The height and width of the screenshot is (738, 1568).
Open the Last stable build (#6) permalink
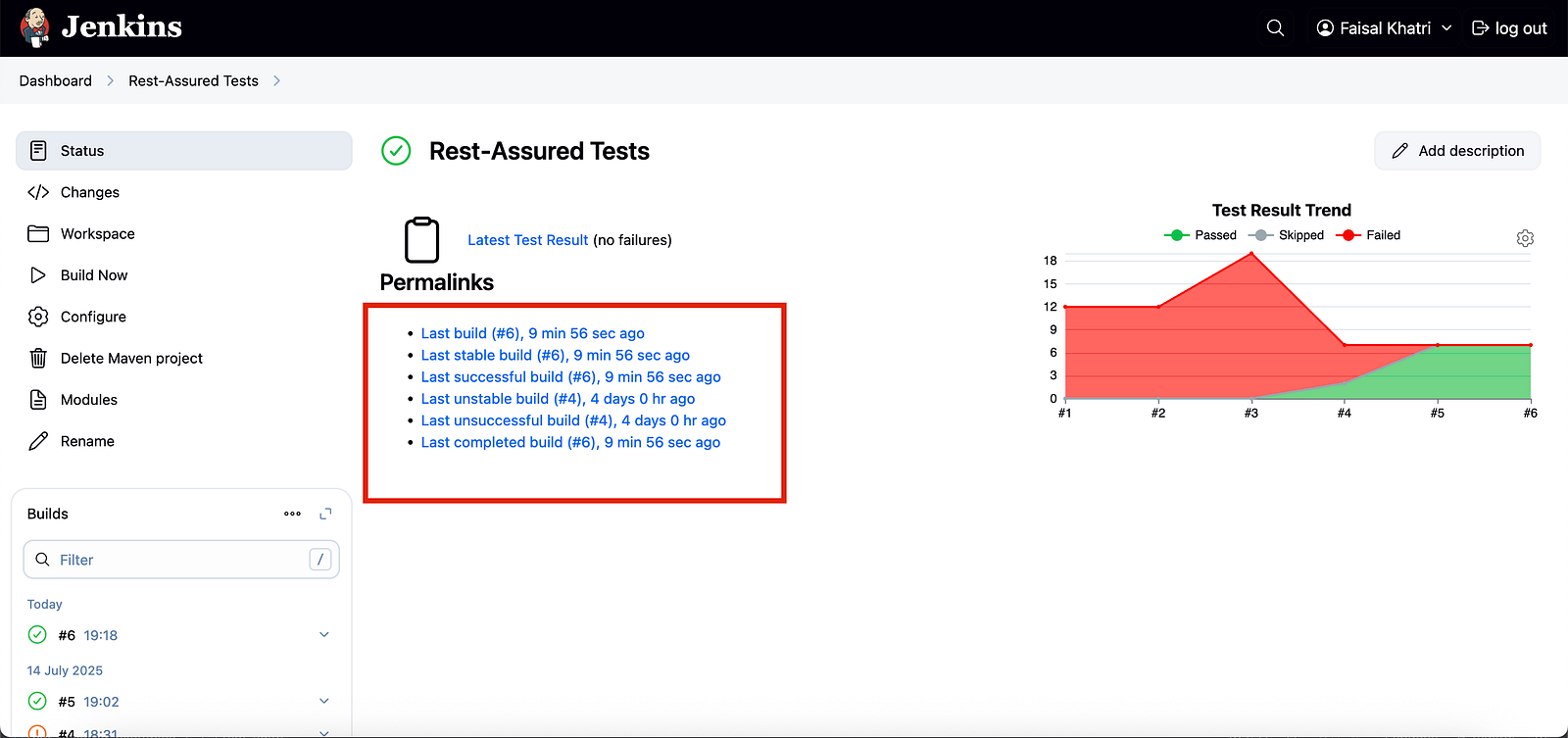click(x=555, y=355)
